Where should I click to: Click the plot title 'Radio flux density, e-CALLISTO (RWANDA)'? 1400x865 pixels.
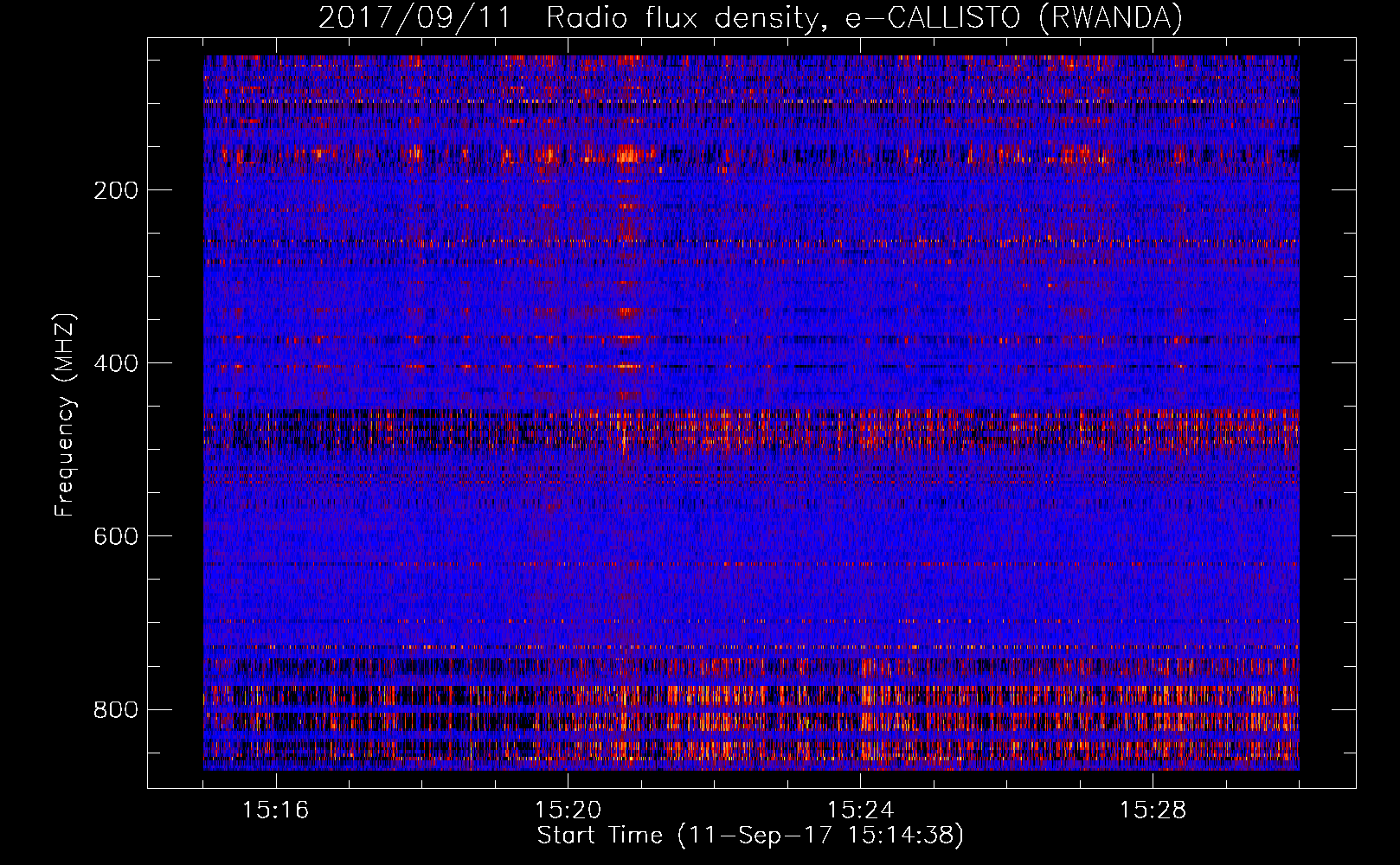click(x=864, y=18)
